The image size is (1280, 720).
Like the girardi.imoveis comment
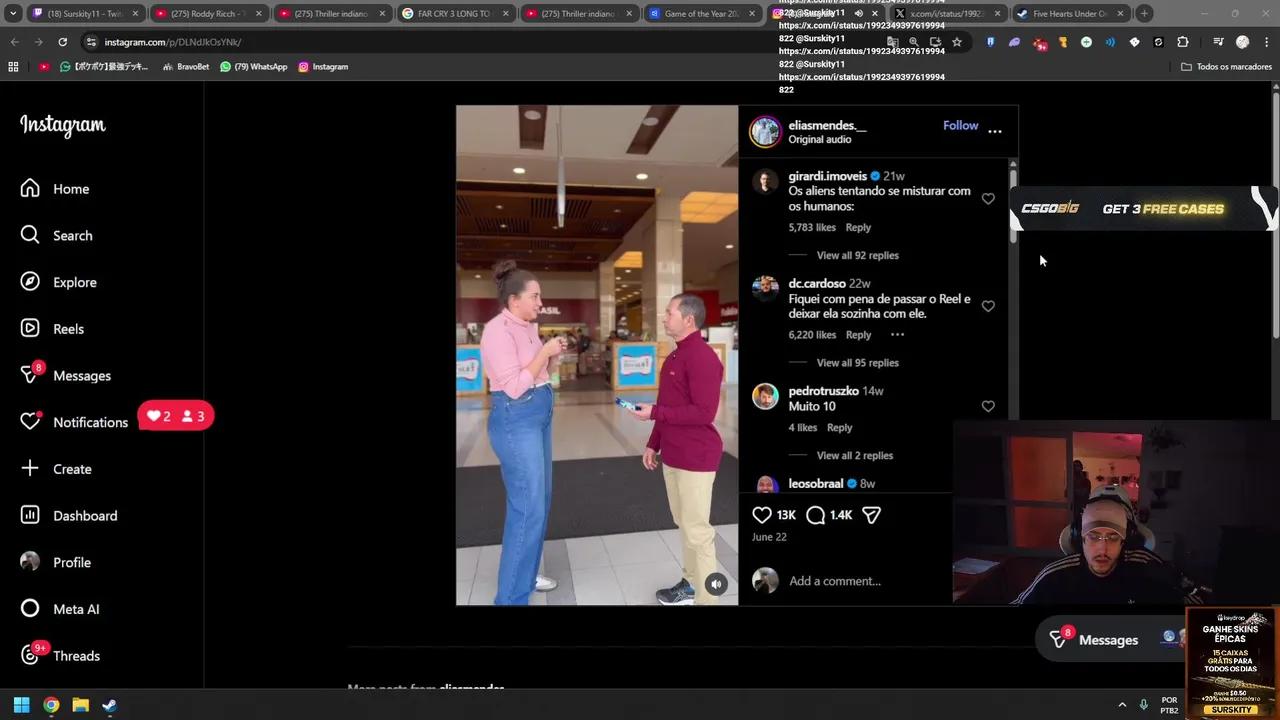click(988, 199)
